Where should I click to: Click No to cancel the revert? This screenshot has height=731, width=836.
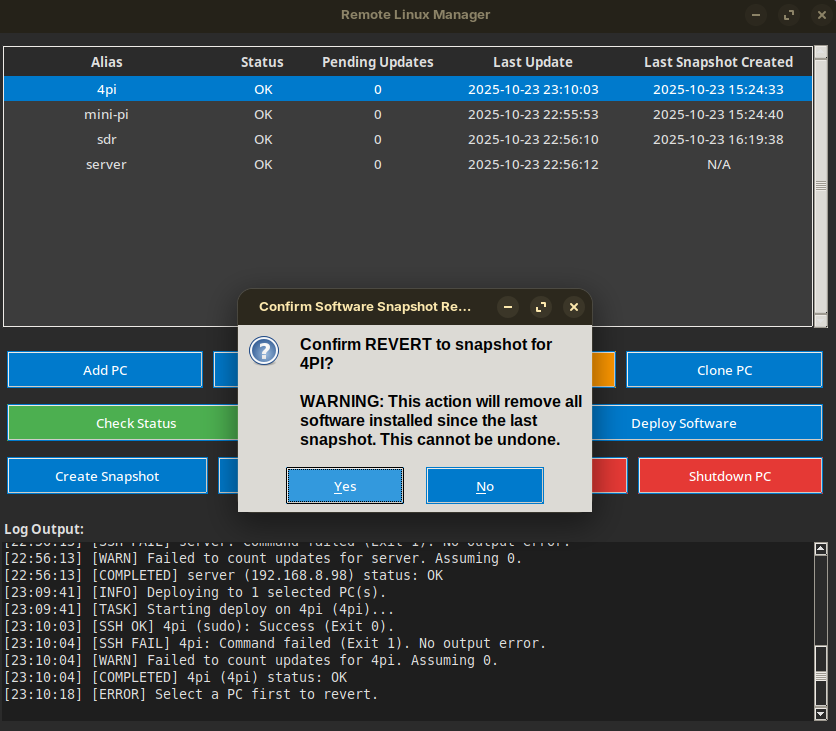484,485
